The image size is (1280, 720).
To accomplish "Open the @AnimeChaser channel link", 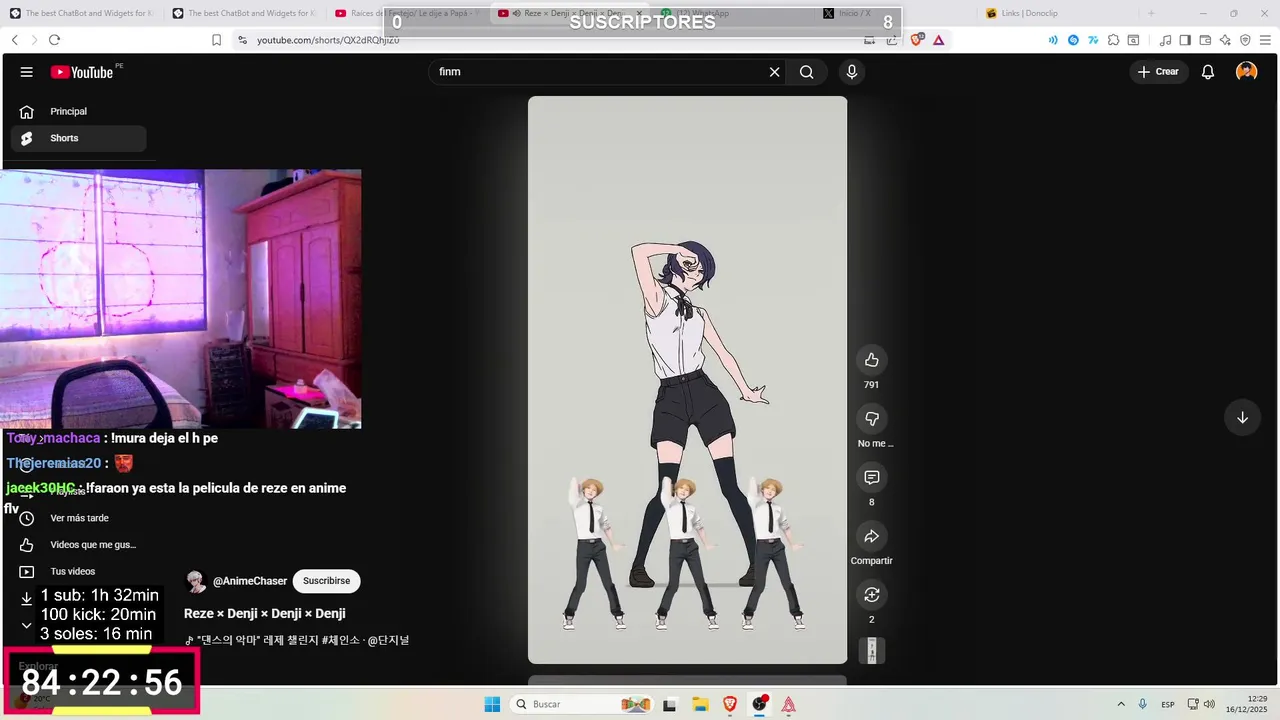I will 250,581.
